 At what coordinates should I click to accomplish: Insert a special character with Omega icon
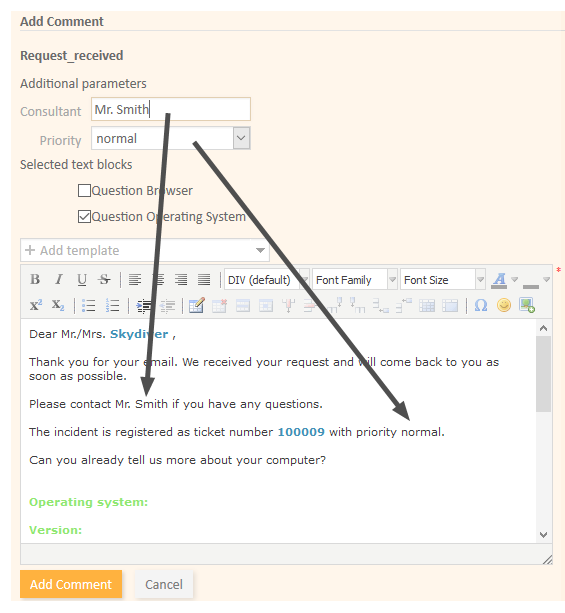pyautogui.click(x=481, y=305)
